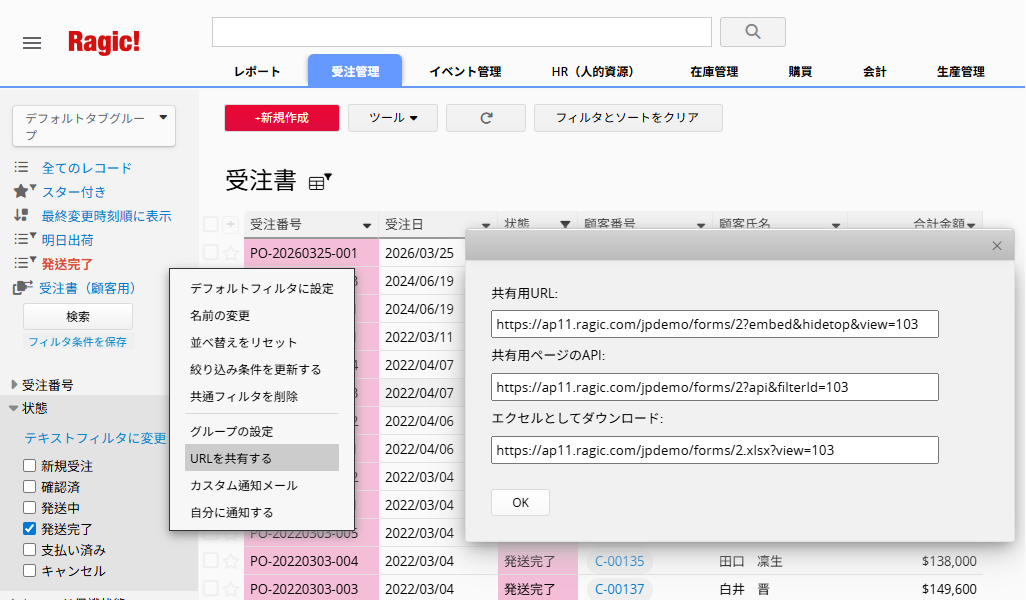This screenshot has width=1026, height=600.
Task: Open customer link C-00137
Action: [620, 589]
